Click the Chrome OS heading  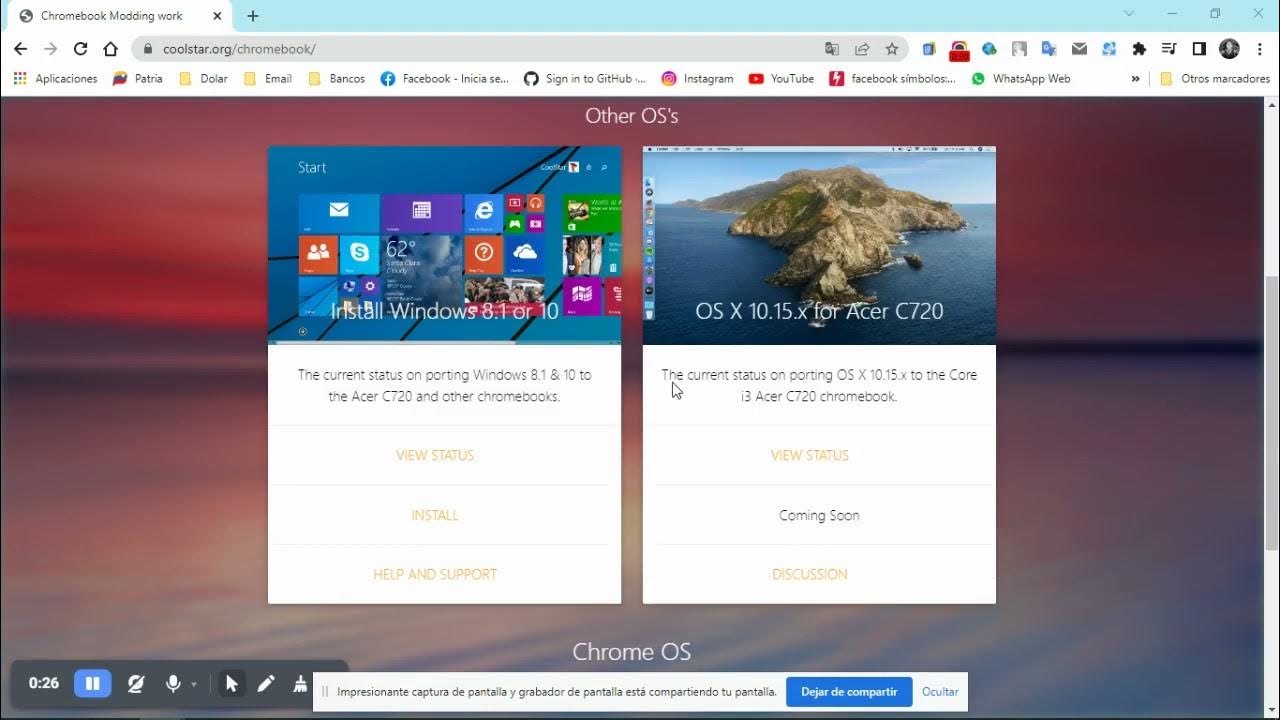[x=632, y=652]
